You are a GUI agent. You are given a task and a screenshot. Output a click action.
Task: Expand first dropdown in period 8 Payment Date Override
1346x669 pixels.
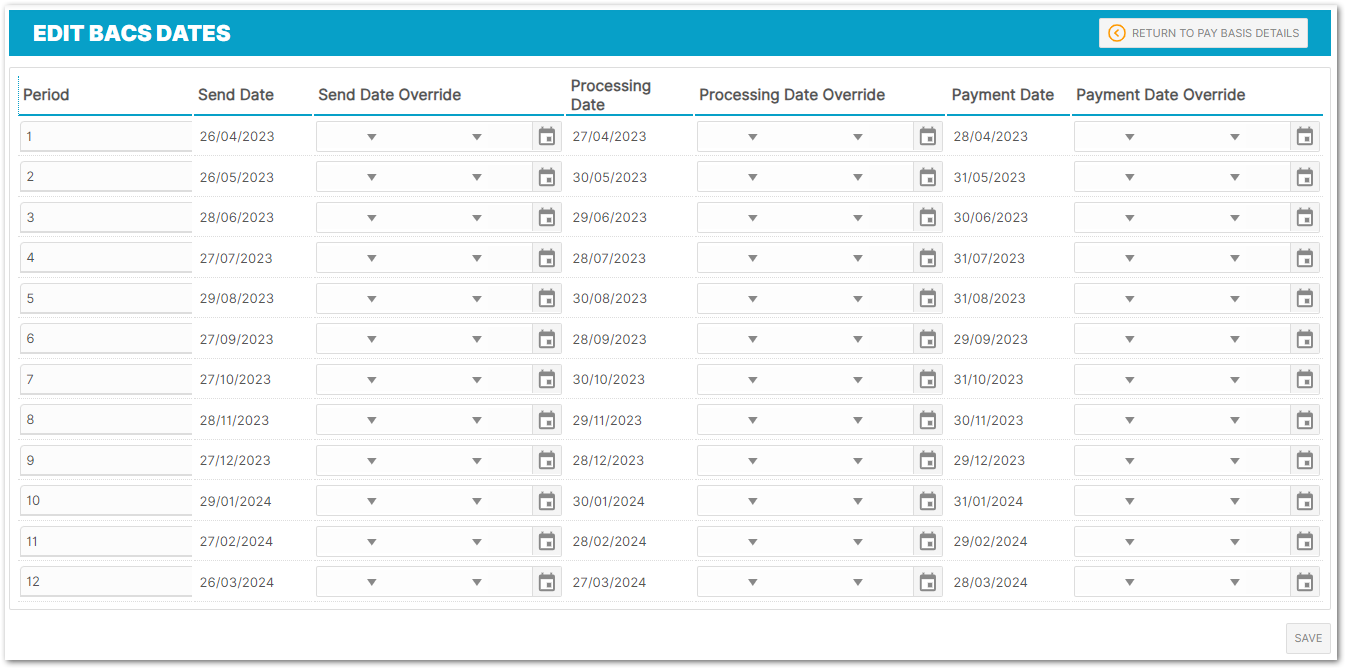pyautogui.click(x=1129, y=420)
